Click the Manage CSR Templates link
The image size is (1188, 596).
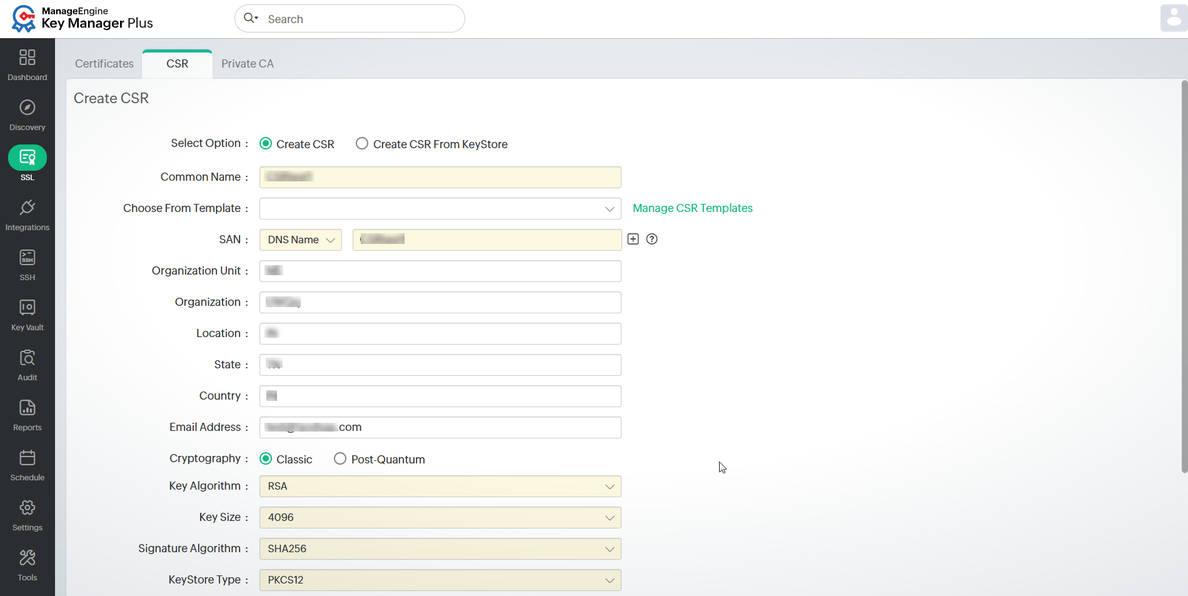692,208
